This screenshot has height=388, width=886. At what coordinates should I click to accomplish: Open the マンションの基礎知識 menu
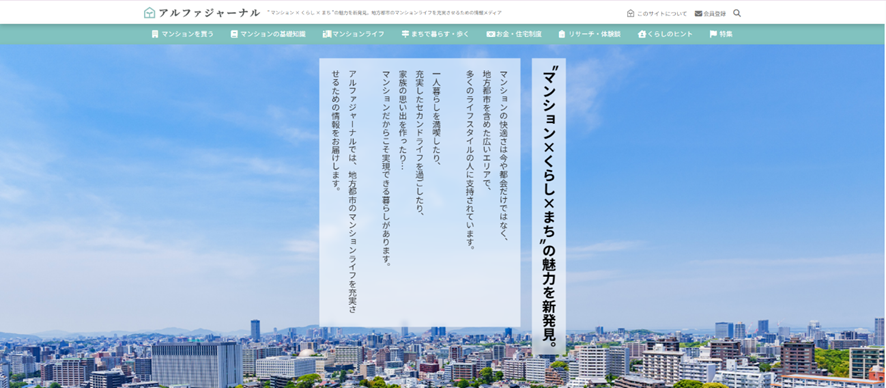pyautogui.click(x=268, y=34)
